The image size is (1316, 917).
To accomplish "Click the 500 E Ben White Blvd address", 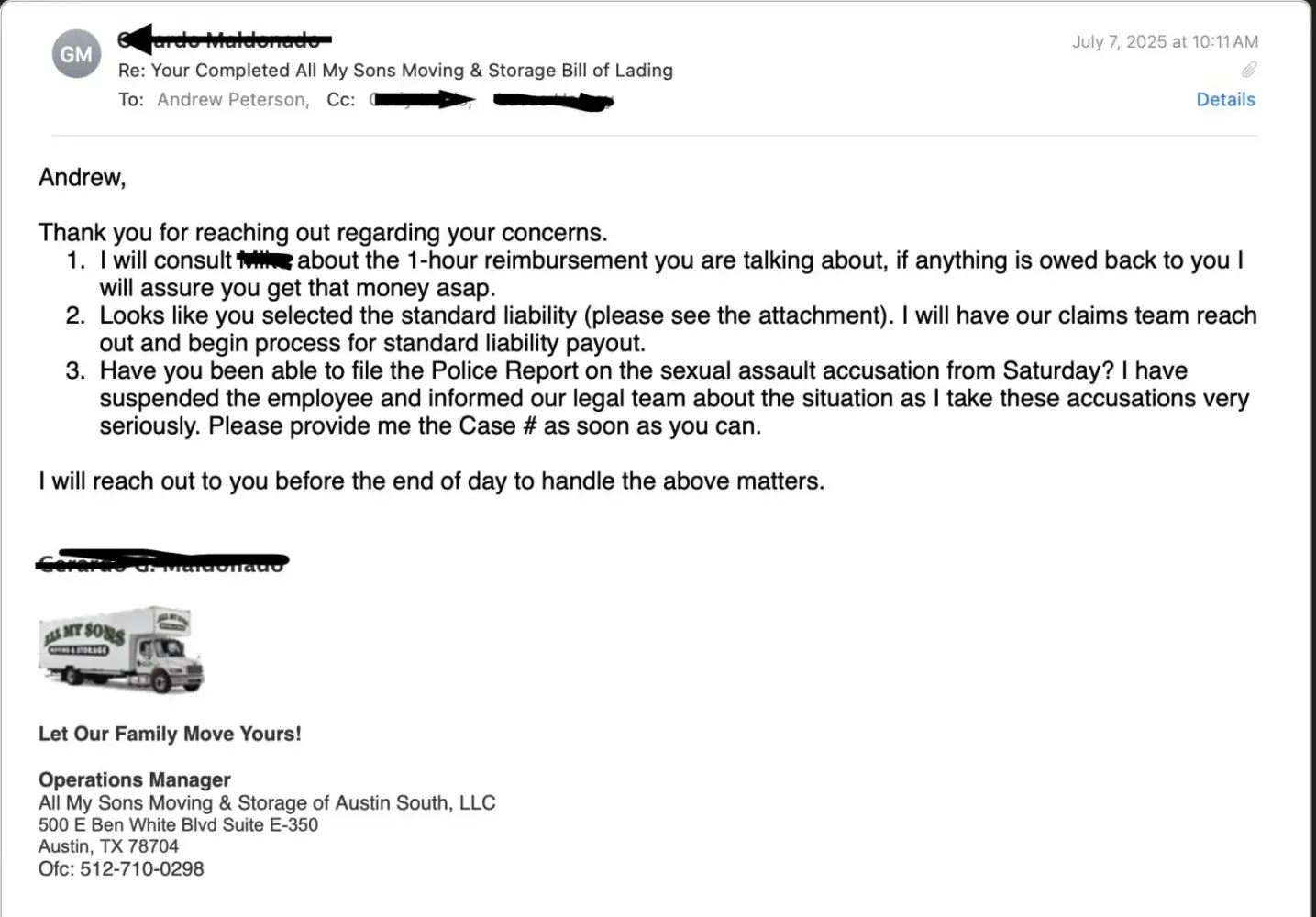I will (178, 824).
